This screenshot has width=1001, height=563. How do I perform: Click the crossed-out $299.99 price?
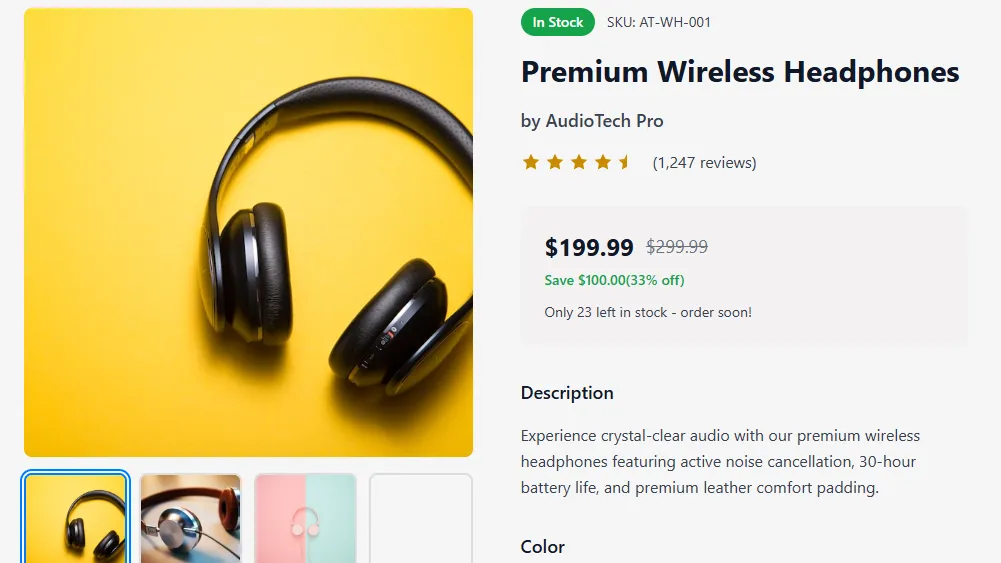677,247
